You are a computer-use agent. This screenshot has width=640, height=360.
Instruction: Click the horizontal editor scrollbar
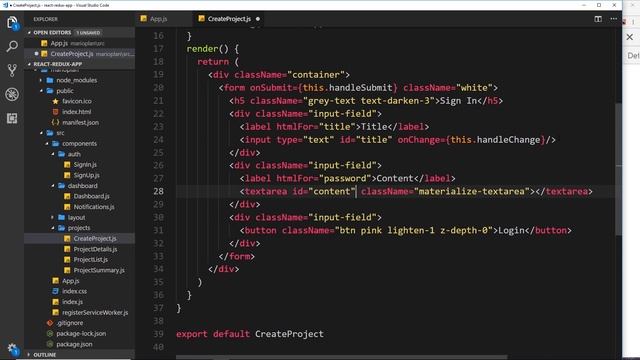342,357
